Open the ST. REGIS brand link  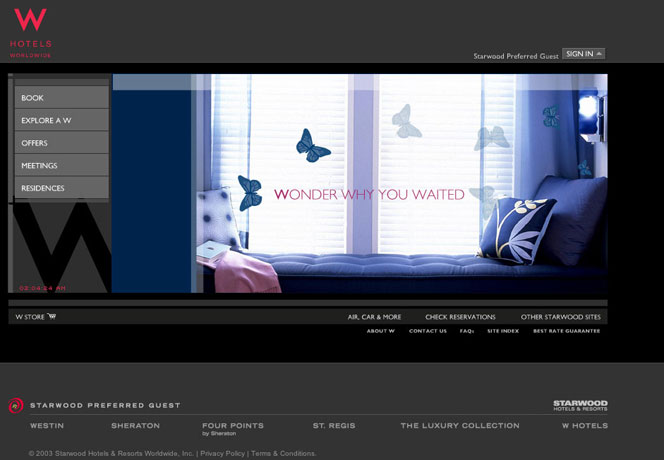click(x=334, y=426)
